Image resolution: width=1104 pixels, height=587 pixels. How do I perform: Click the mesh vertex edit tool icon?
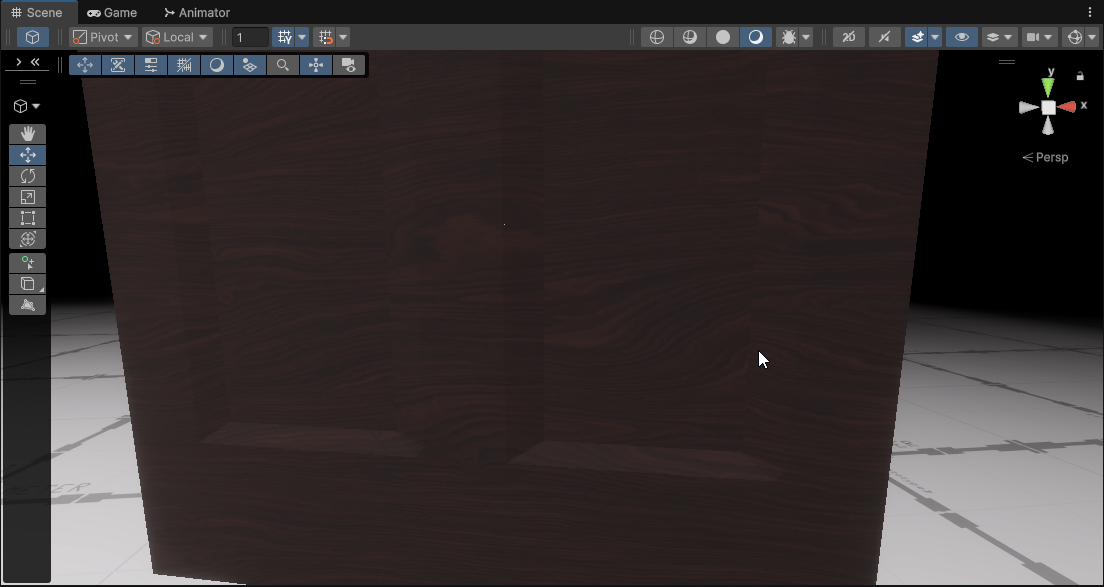coord(27,305)
